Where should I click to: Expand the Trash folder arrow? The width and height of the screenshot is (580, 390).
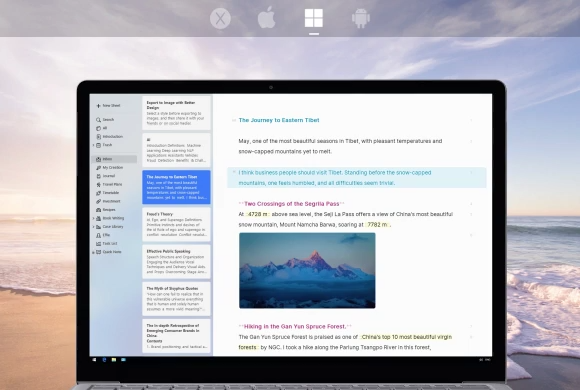tap(93, 145)
